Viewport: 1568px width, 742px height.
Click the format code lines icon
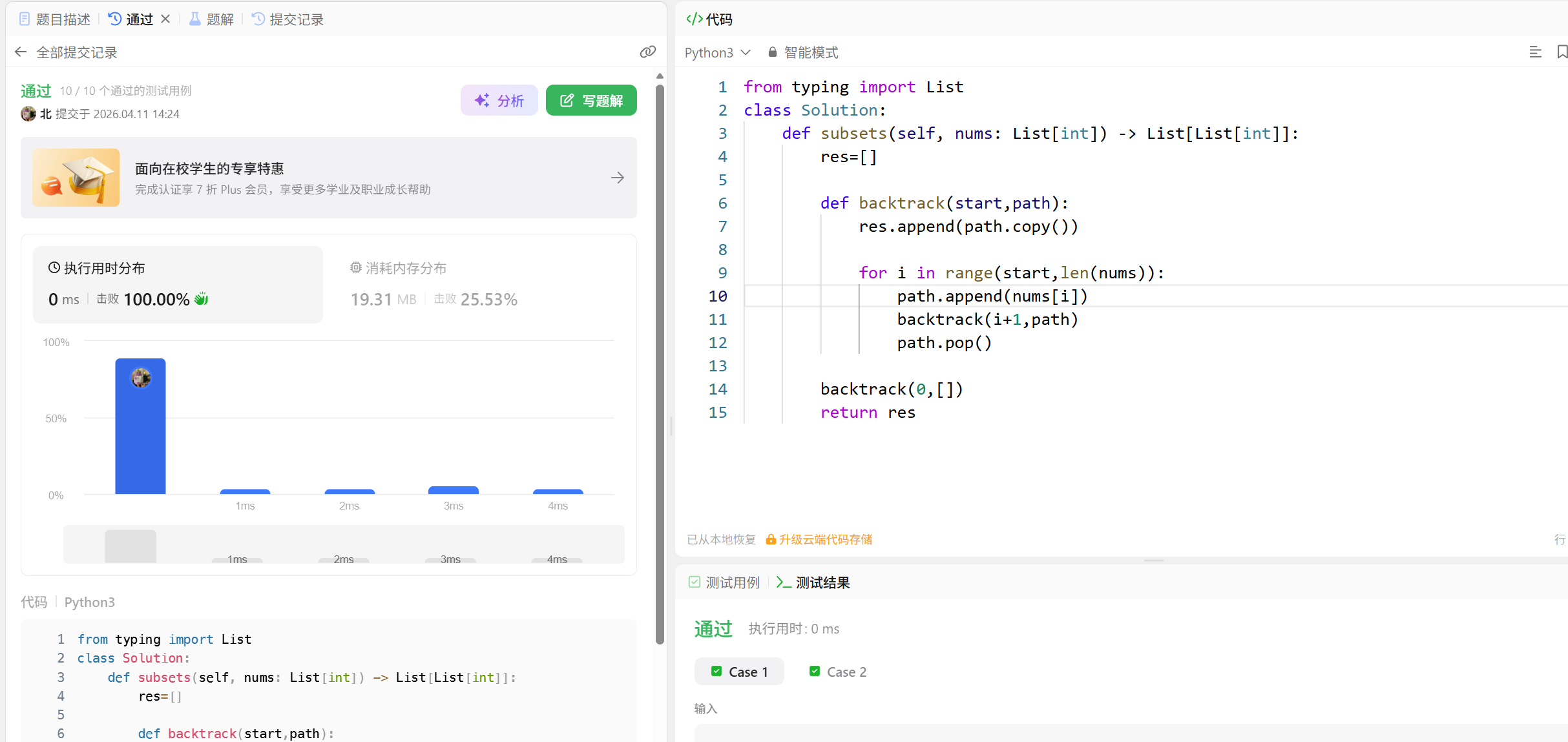(1535, 52)
